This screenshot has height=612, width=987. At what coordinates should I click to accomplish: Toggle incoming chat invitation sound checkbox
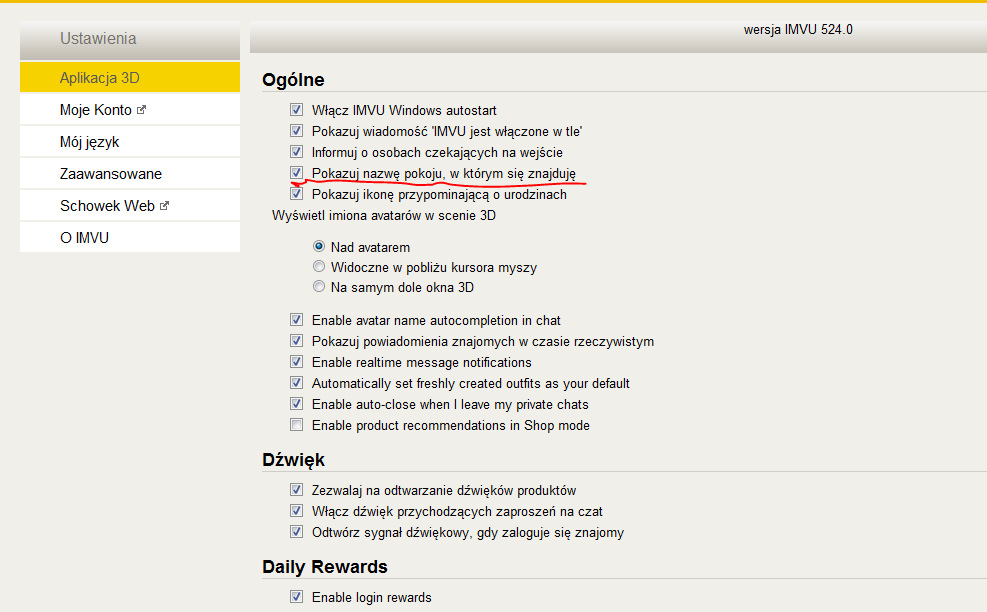click(x=296, y=511)
